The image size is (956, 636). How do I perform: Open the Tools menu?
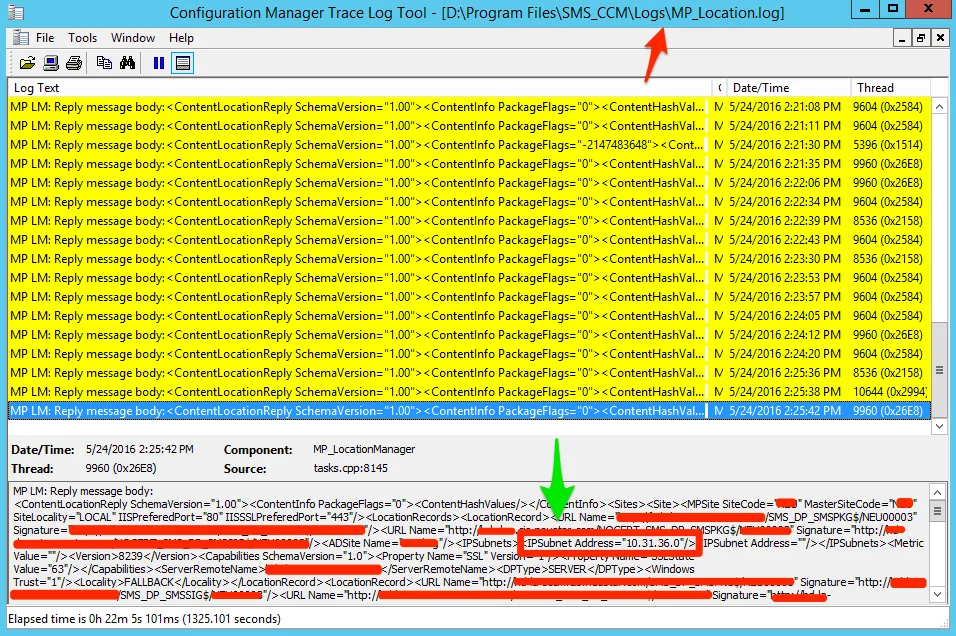(x=82, y=38)
